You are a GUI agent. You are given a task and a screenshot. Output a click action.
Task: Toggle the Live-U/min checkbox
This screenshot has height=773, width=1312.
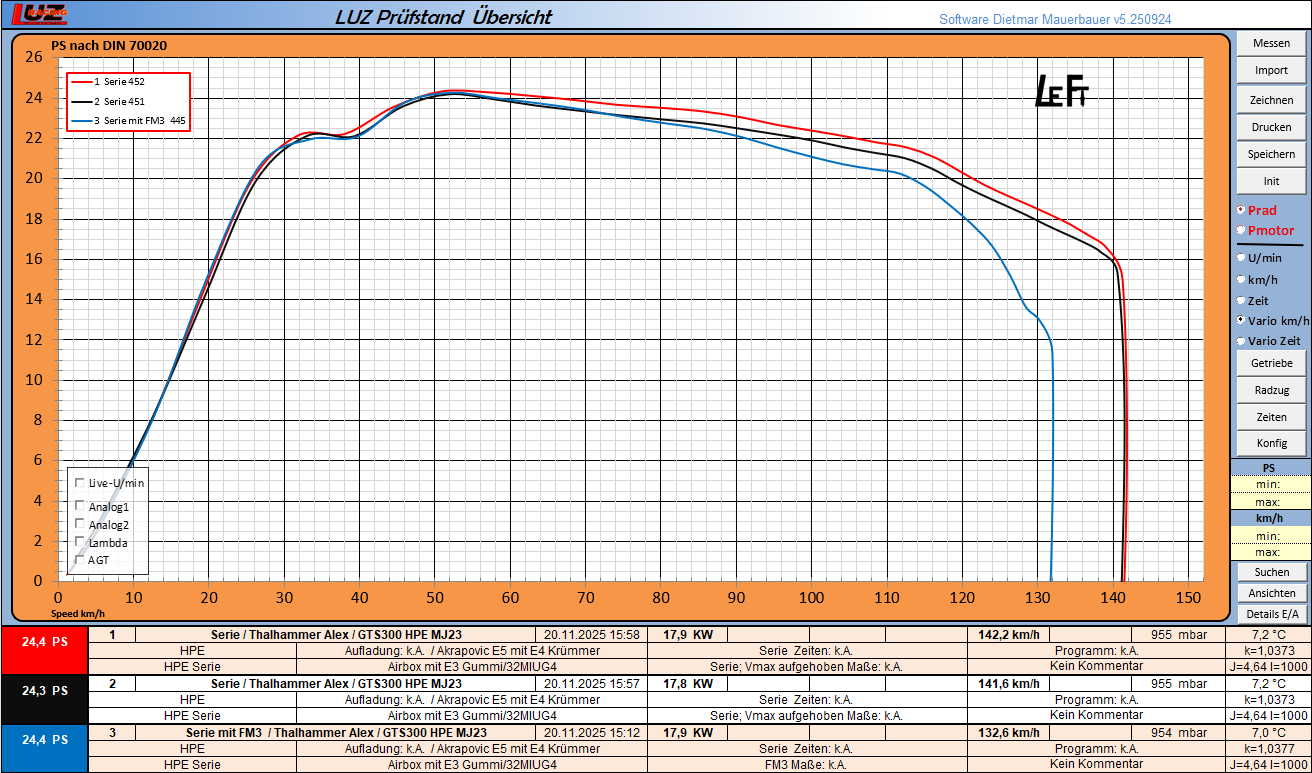point(80,482)
